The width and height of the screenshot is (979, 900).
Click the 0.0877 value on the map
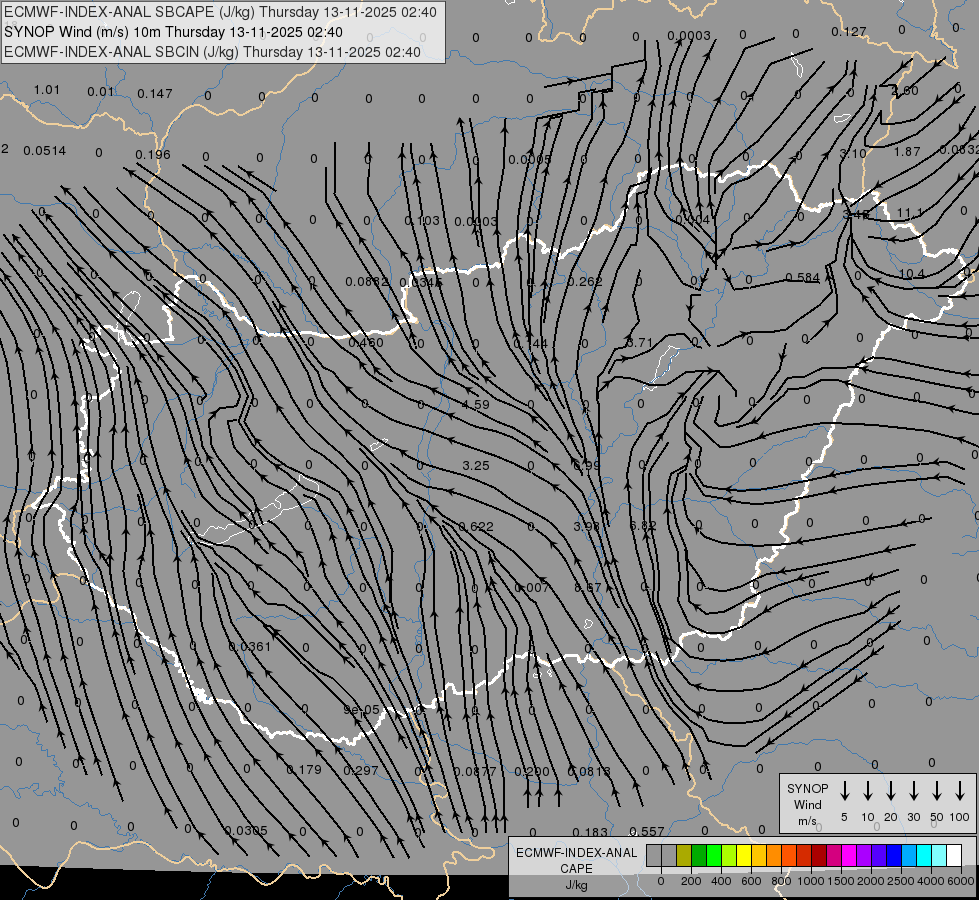475,772
